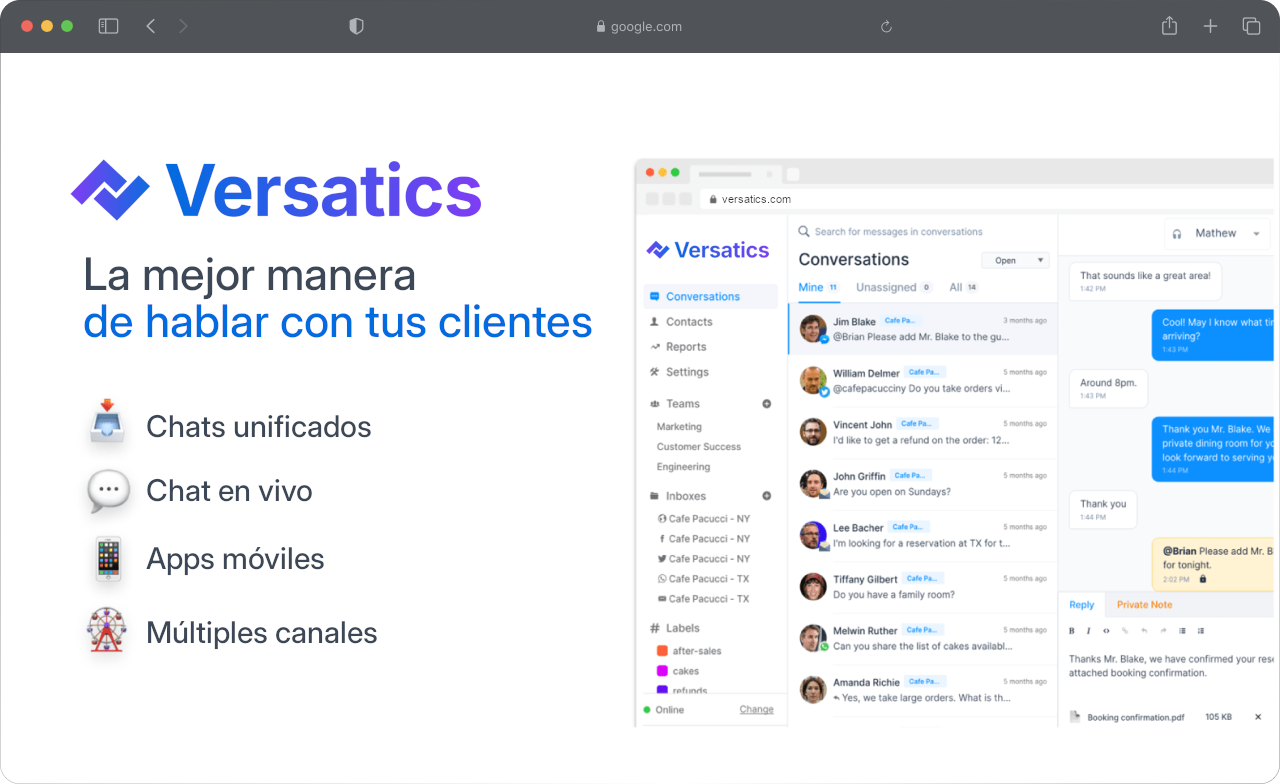This screenshot has width=1280, height=784.
Task: Click the refunds label color swatch
Action: pos(662,690)
